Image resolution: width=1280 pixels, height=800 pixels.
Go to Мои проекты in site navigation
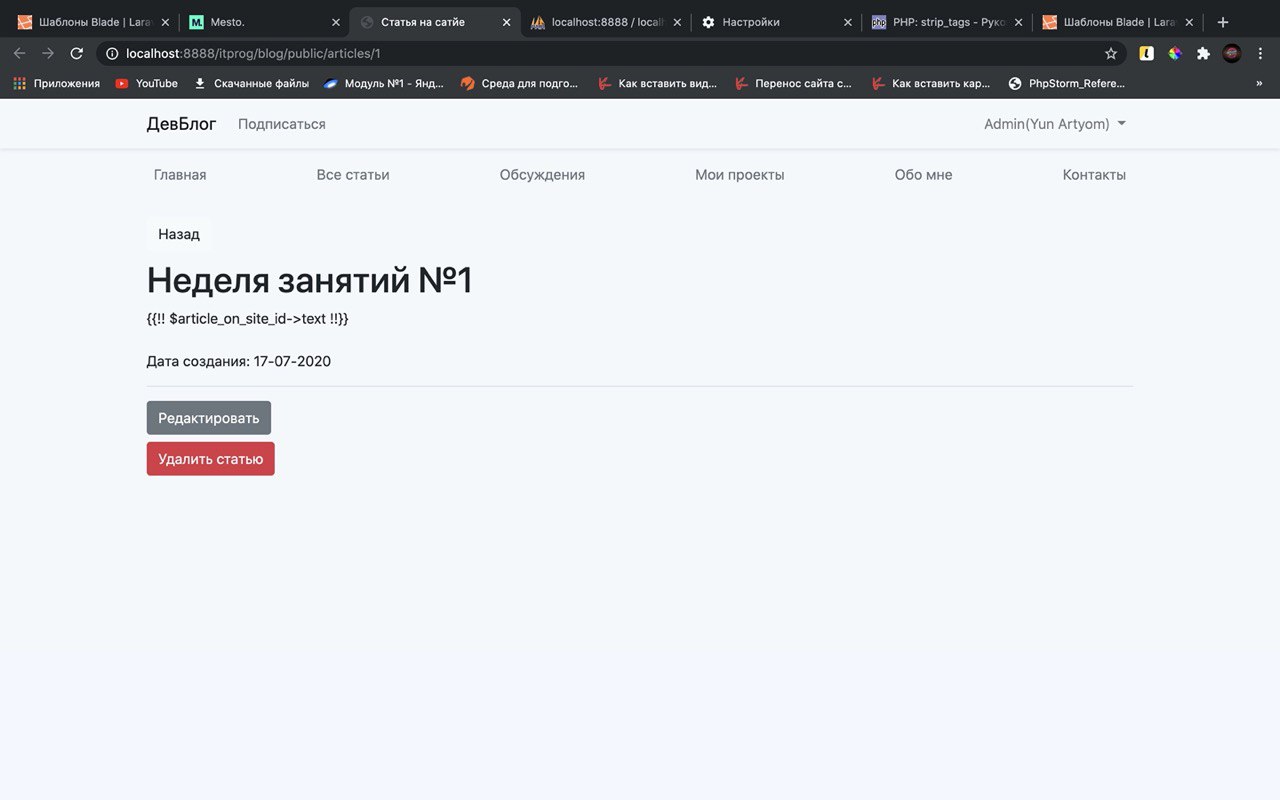pyautogui.click(x=740, y=175)
